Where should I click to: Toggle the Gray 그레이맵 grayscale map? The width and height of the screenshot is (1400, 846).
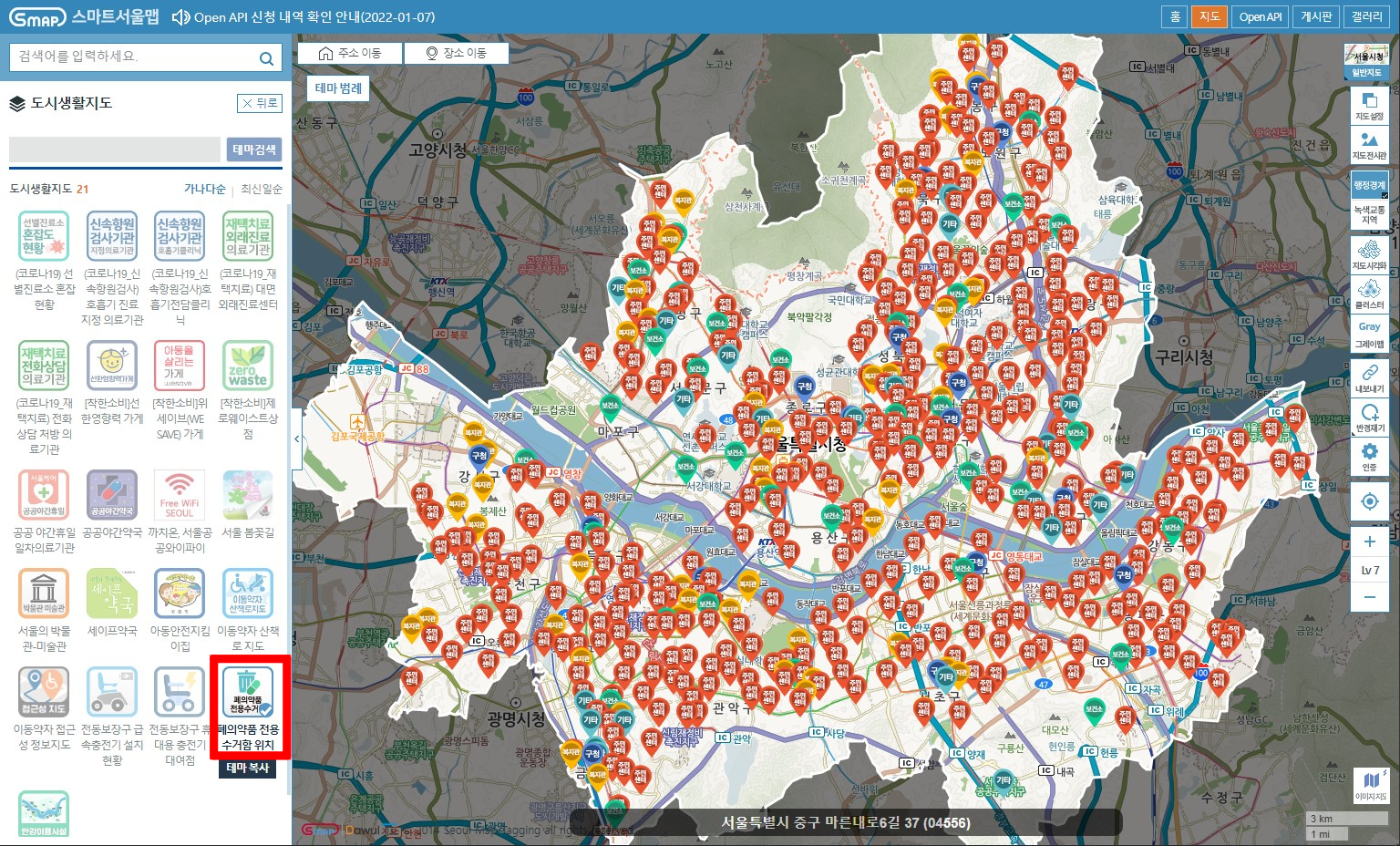point(1369,335)
